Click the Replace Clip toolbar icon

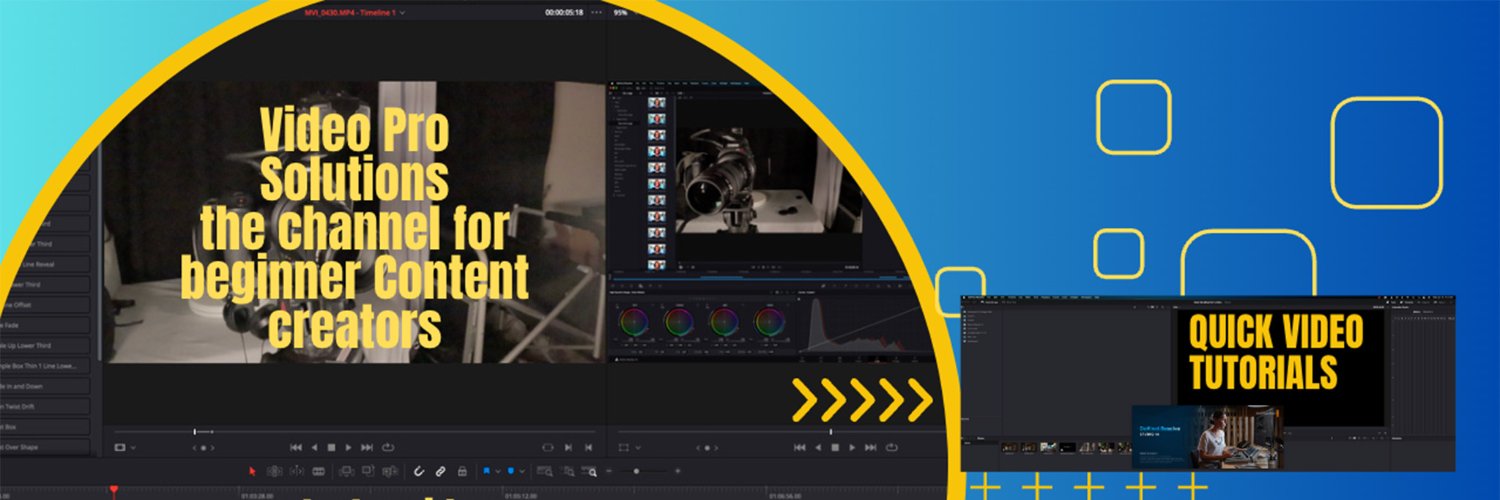[x=390, y=471]
